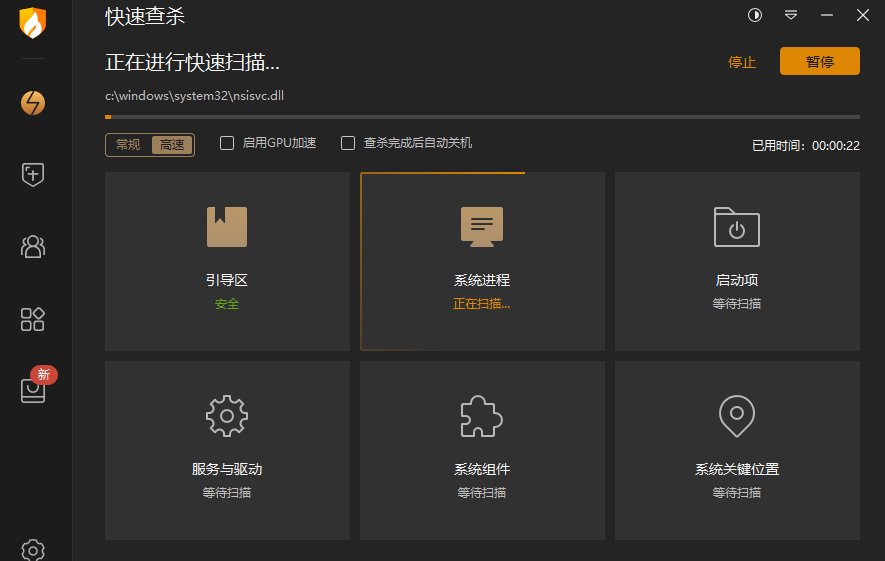Toggle the skin theme icon in title bar

pos(755,15)
